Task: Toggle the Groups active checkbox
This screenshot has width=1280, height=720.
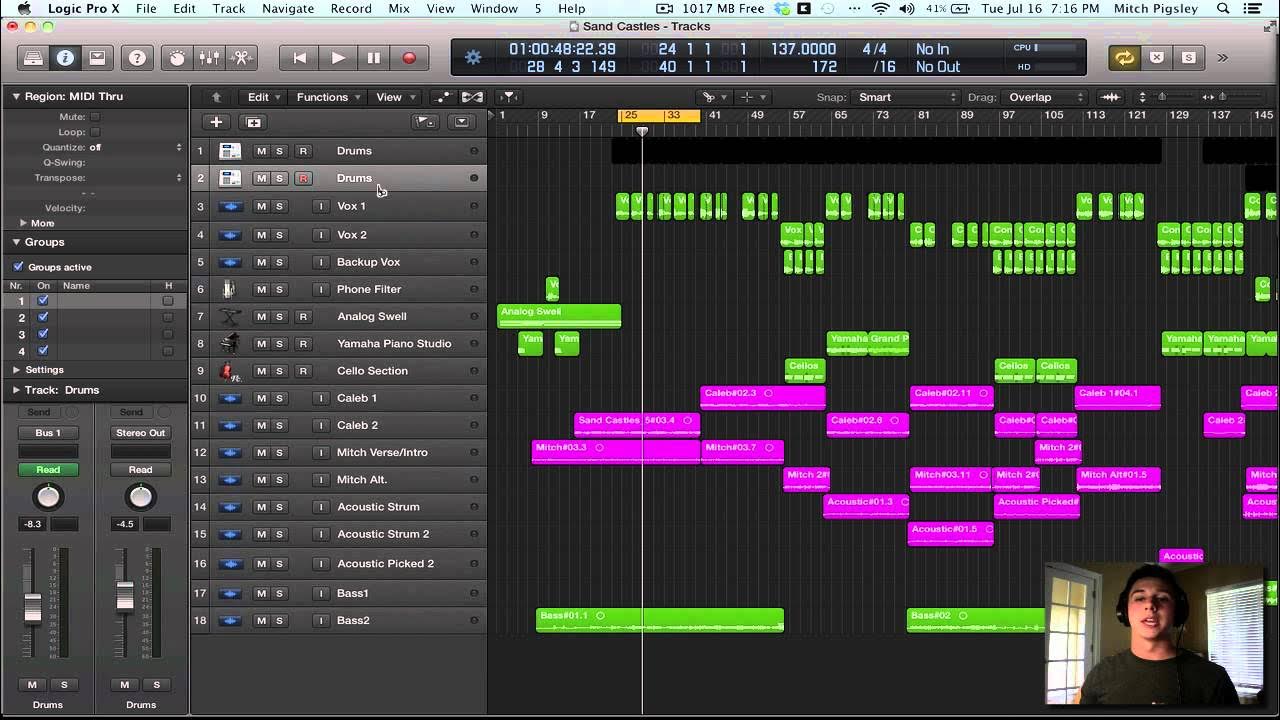Action: coord(18,267)
